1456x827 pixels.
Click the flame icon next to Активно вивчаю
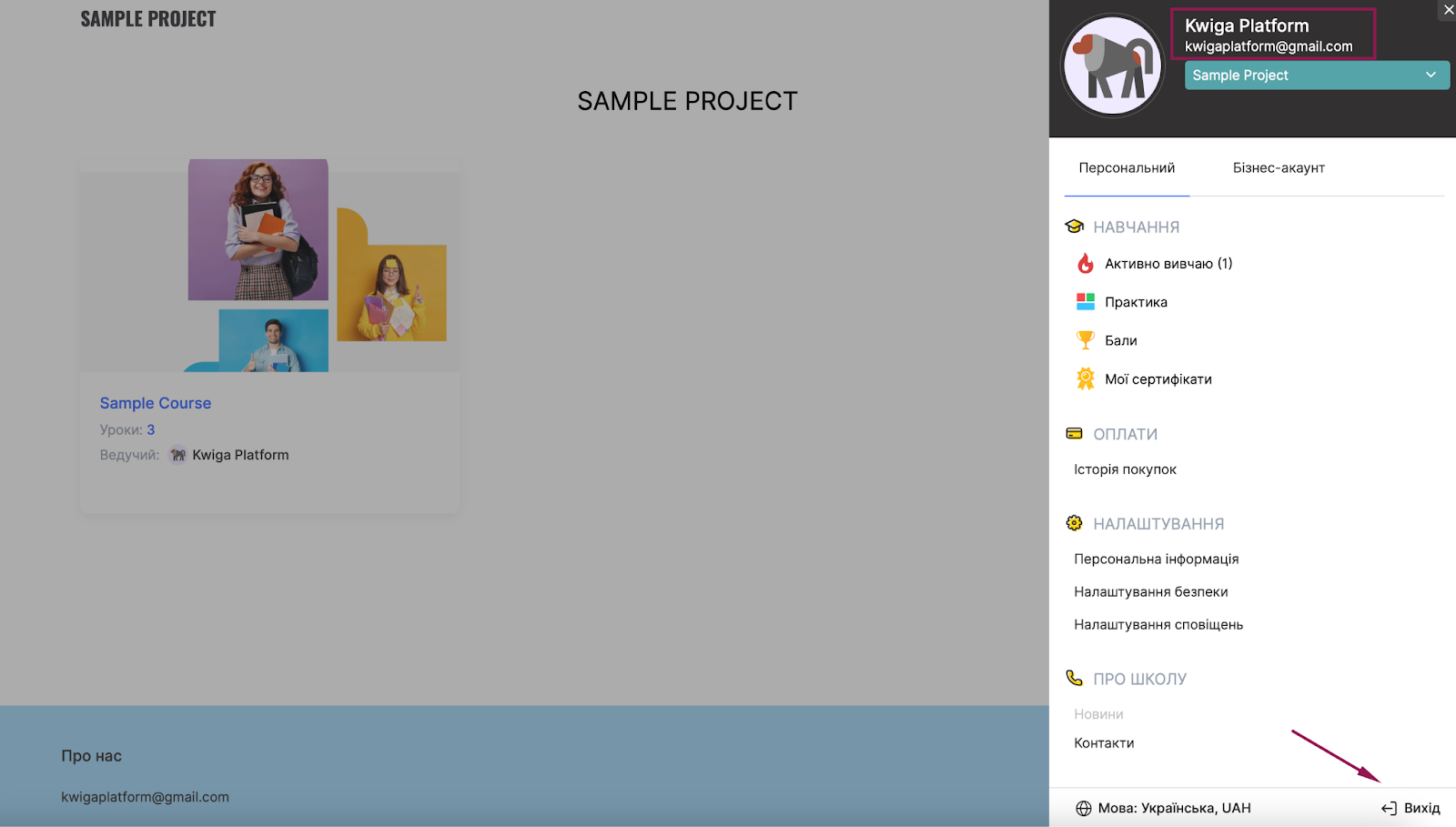point(1086,264)
